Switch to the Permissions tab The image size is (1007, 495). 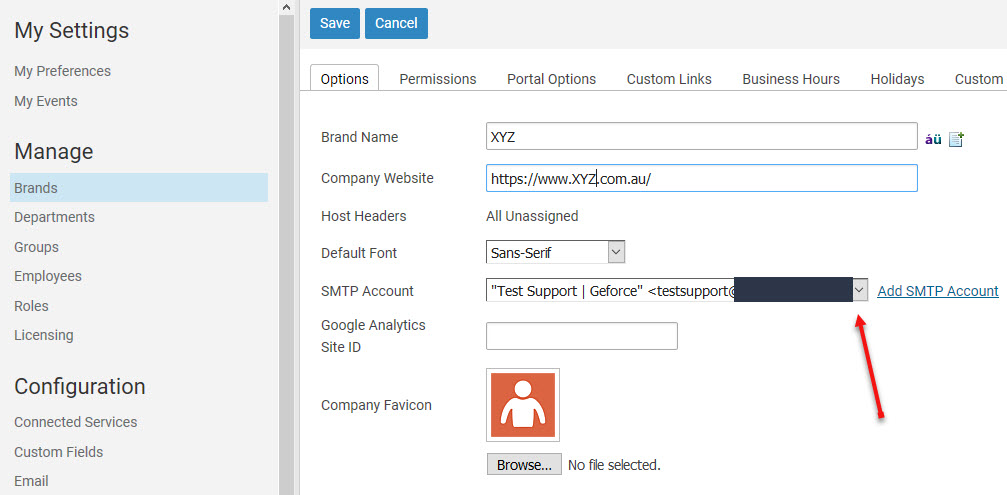pyautogui.click(x=437, y=79)
